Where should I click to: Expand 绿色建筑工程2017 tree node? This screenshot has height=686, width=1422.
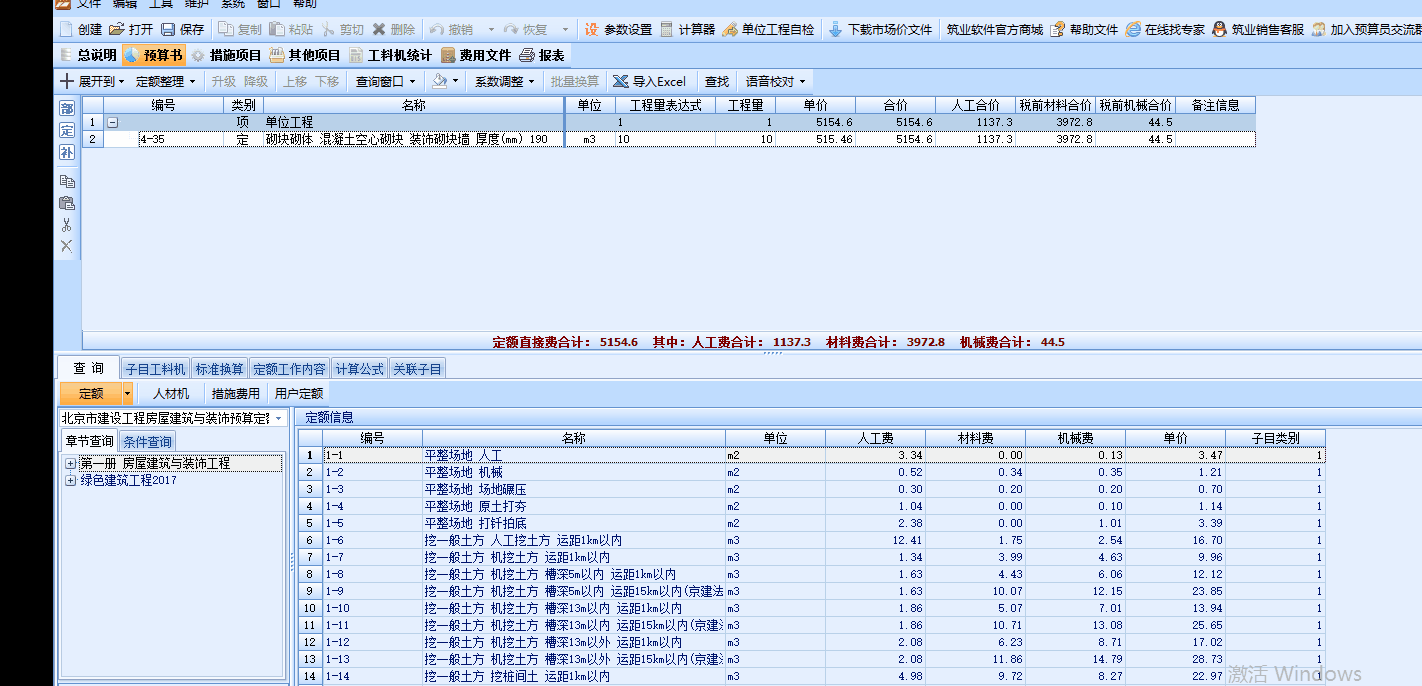click(70, 481)
